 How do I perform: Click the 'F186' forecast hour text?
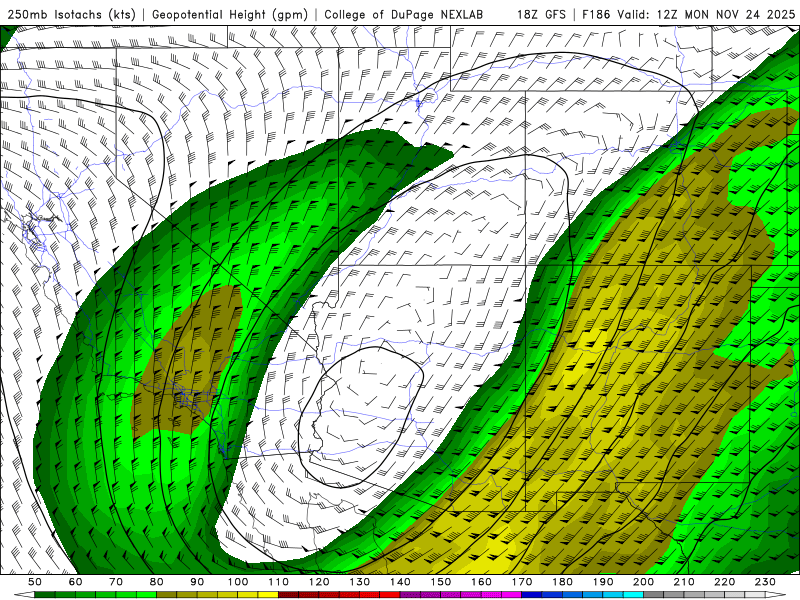tap(596, 15)
